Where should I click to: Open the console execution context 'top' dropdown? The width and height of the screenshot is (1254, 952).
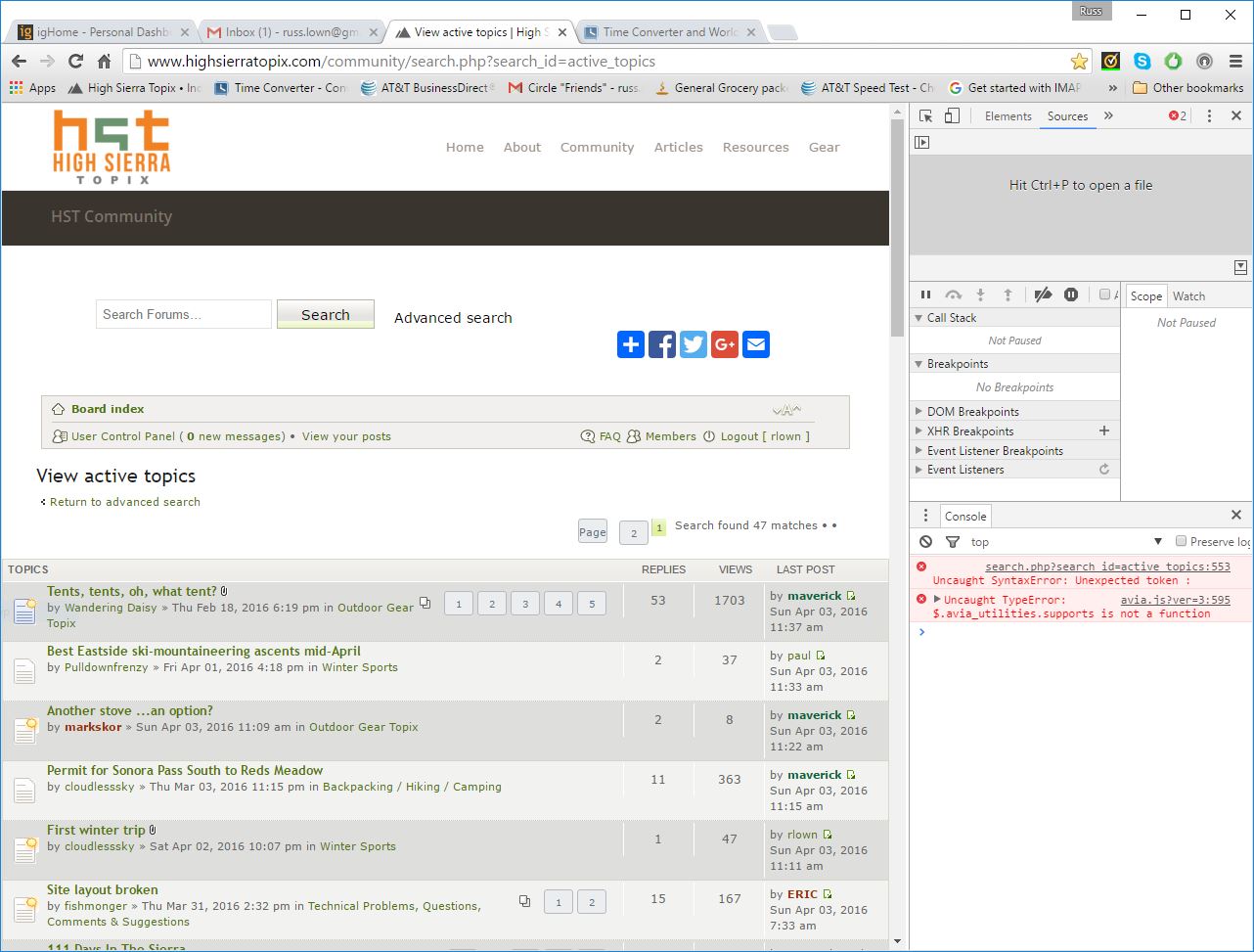[1066, 541]
